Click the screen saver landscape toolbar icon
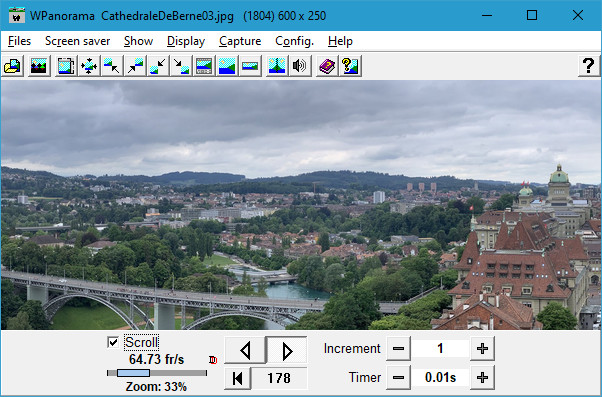The width and height of the screenshot is (602, 397). point(39,66)
